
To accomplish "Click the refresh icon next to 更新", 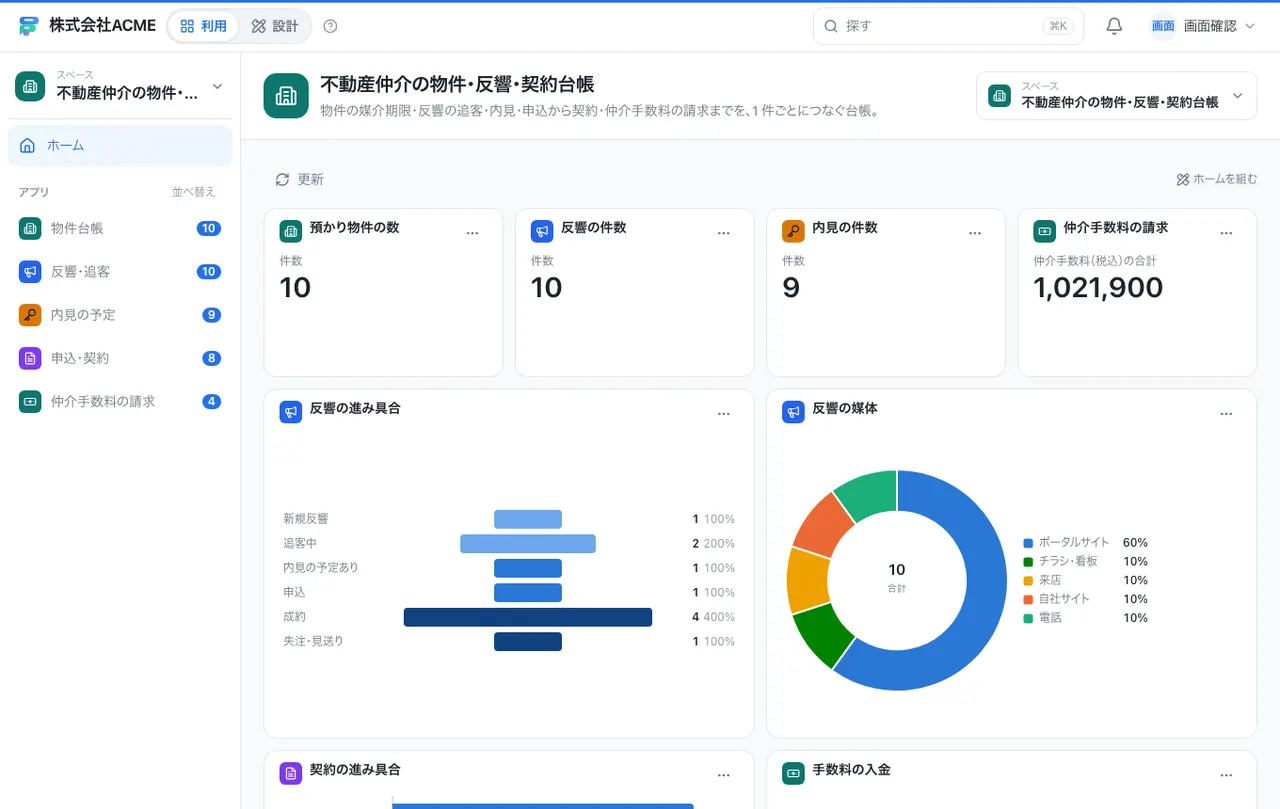I will click(282, 180).
